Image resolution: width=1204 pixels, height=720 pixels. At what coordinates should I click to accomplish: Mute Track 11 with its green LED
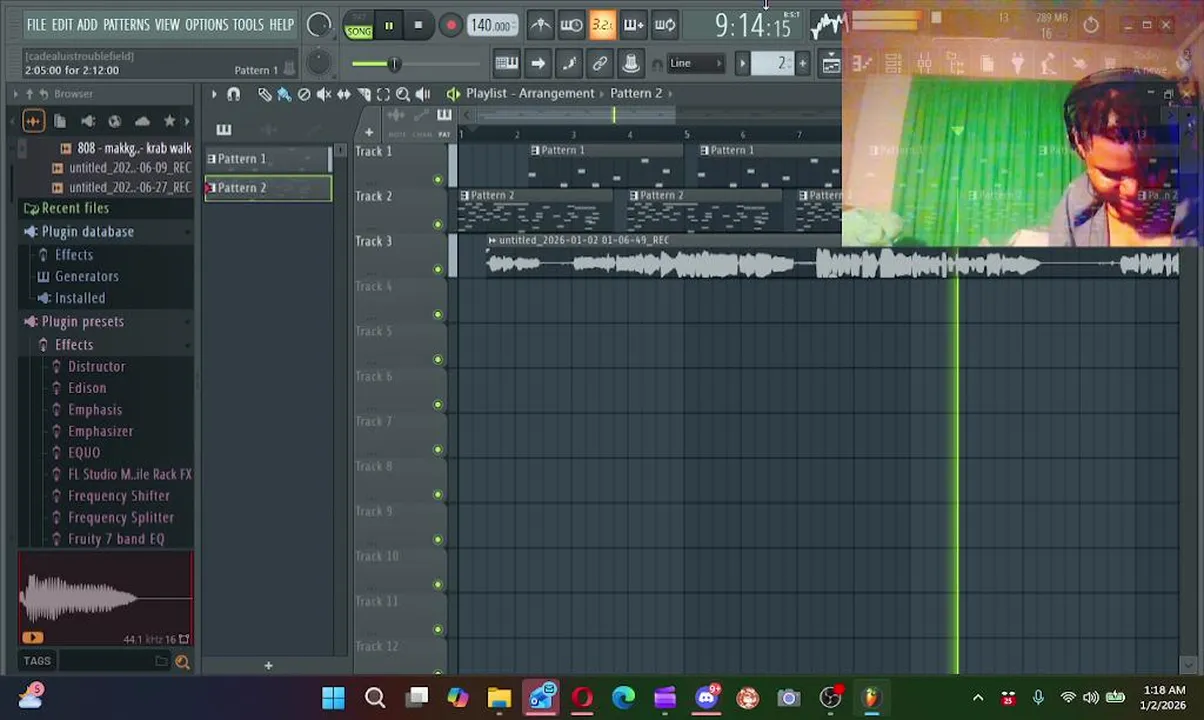tap(437, 630)
